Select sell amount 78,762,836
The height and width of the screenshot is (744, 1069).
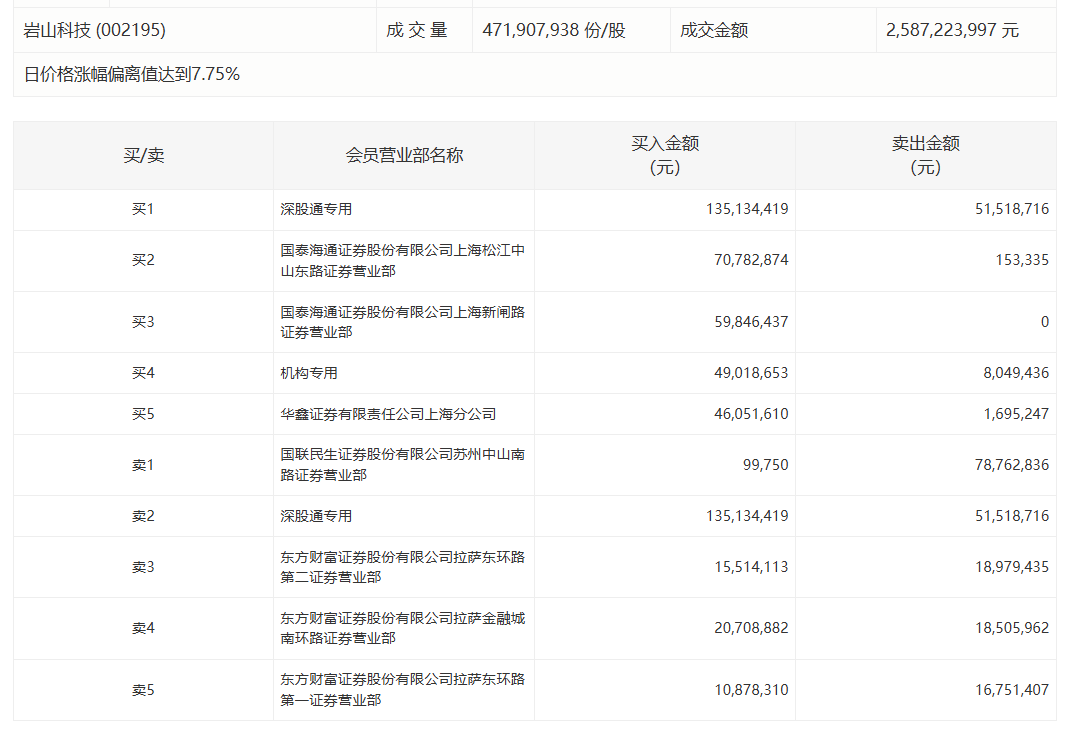pyautogui.click(x=1012, y=465)
